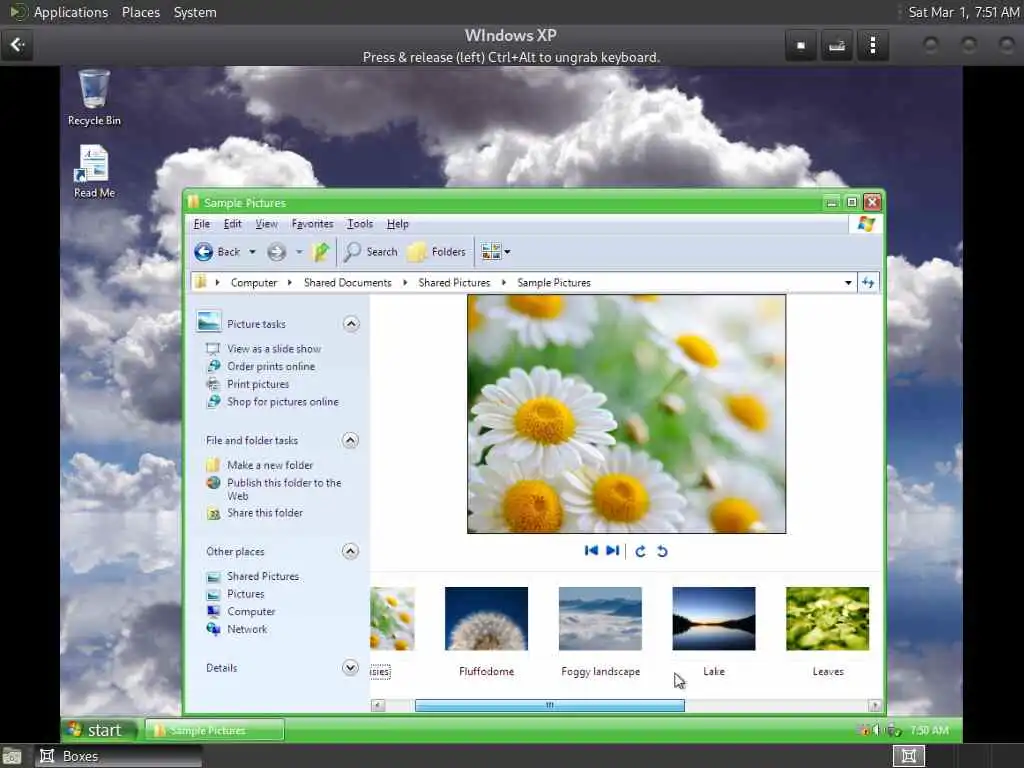The height and width of the screenshot is (768, 1024).
Task: Click Publish this folder to the Web
Action: pos(284,489)
